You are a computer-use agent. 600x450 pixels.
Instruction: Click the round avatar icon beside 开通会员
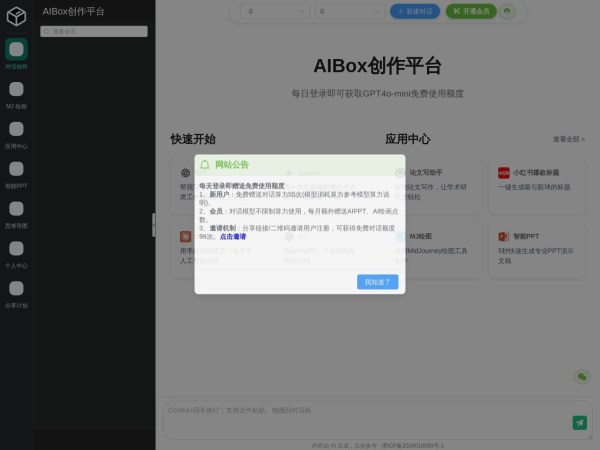[x=507, y=11]
